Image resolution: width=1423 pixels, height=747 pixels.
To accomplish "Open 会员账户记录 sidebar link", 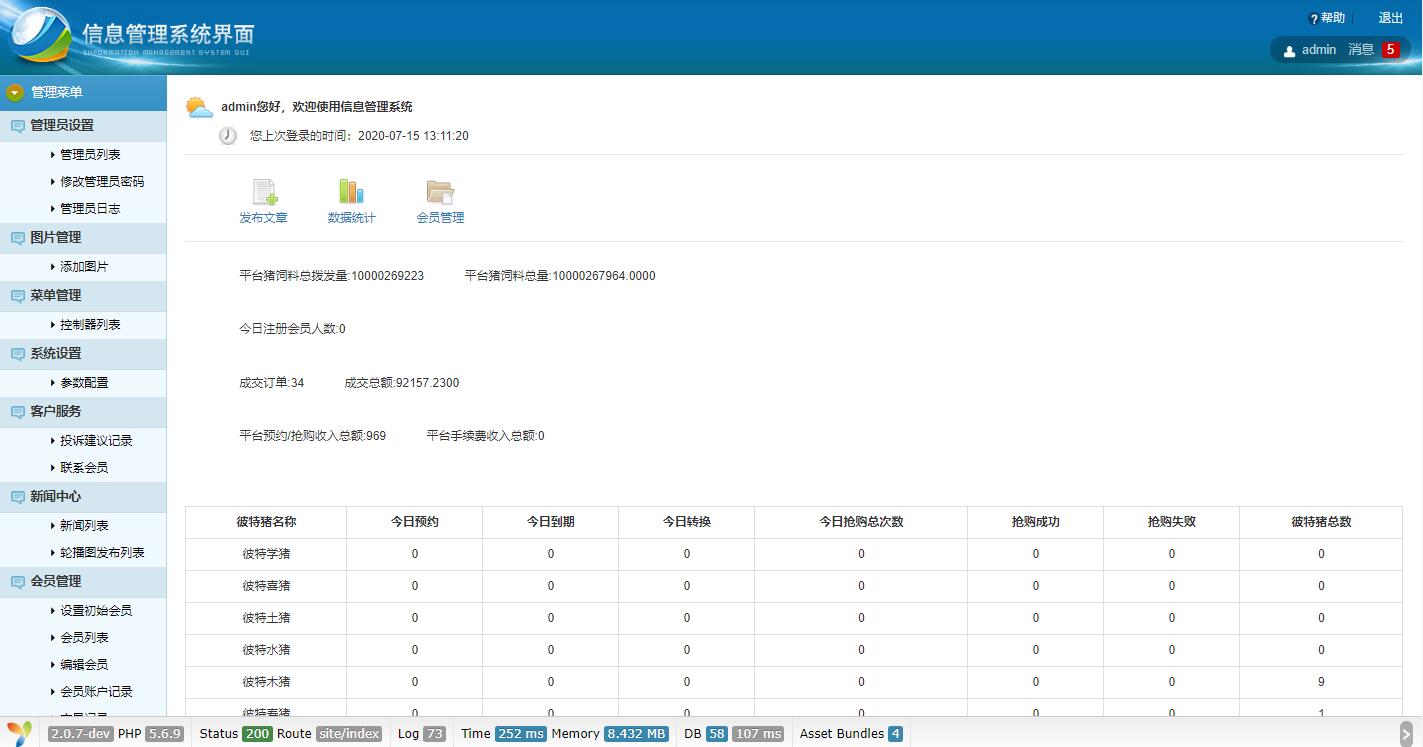I will point(96,692).
